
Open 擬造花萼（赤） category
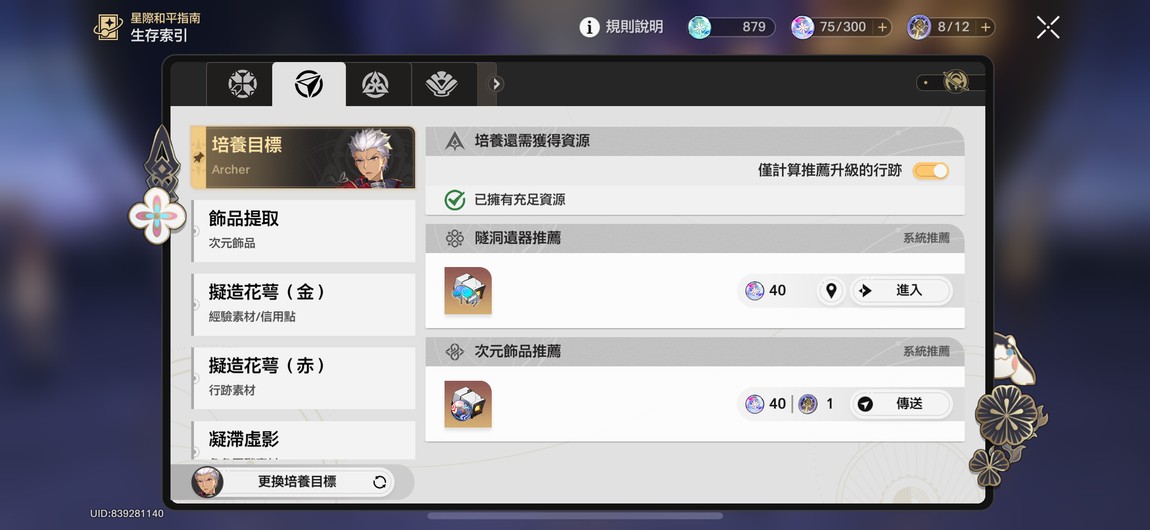point(304,378)
